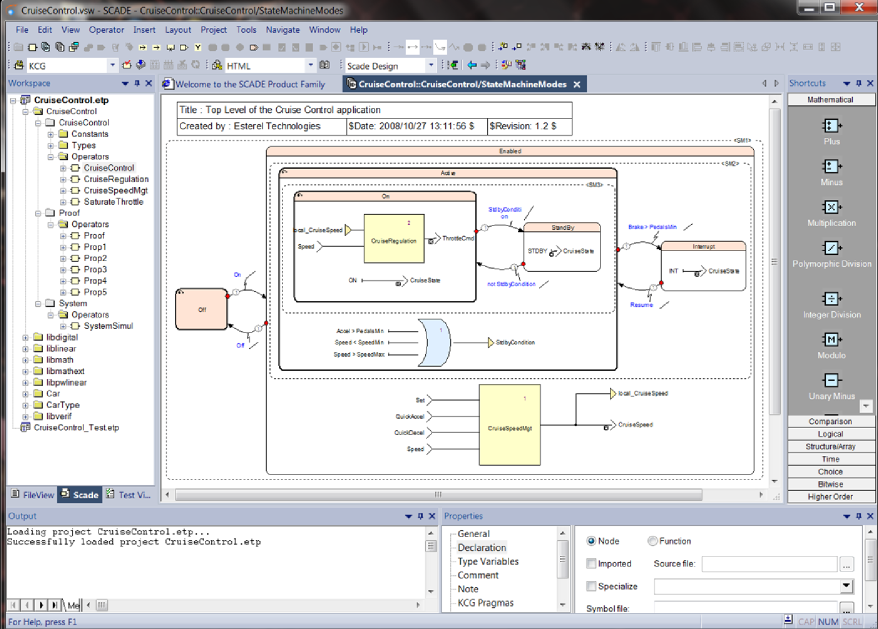The width and height of the screenshot is (878, 629).
Task: Open the Scade Design dropdown
Action: pos(431,66)
